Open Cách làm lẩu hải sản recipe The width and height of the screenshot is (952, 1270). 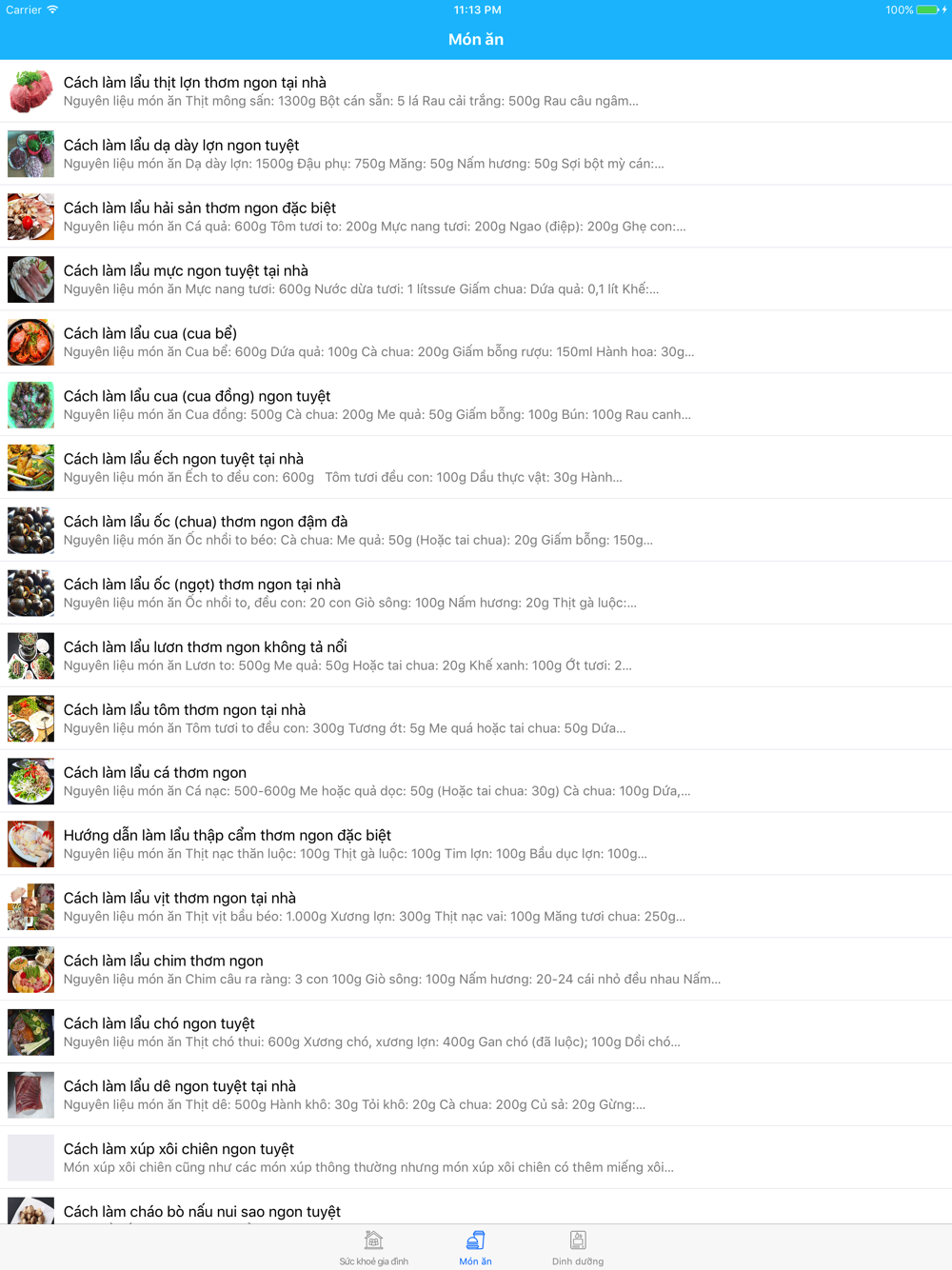pyautogui.click(x=476, y=216)
